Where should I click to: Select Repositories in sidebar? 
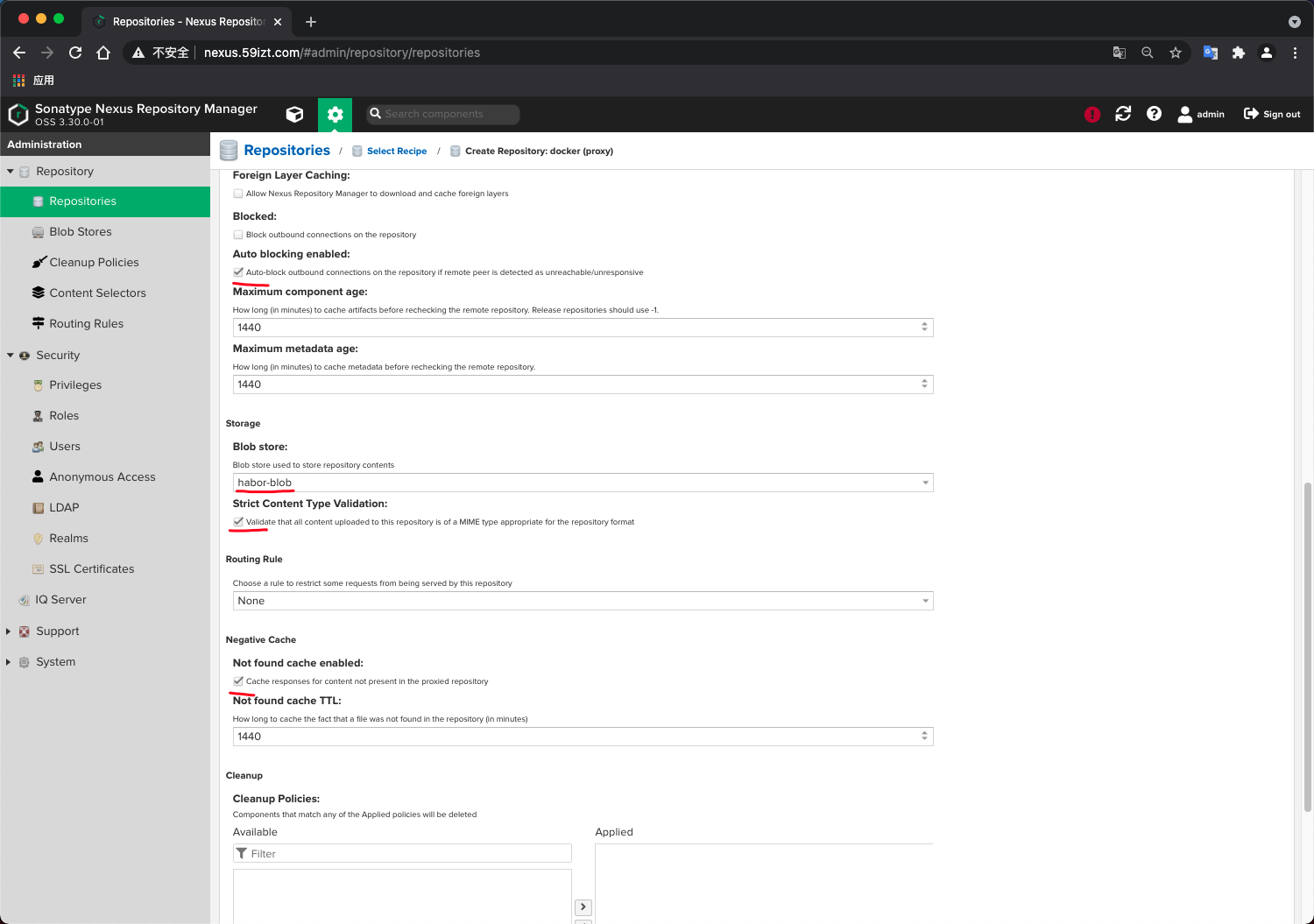(x=105, y=201)
